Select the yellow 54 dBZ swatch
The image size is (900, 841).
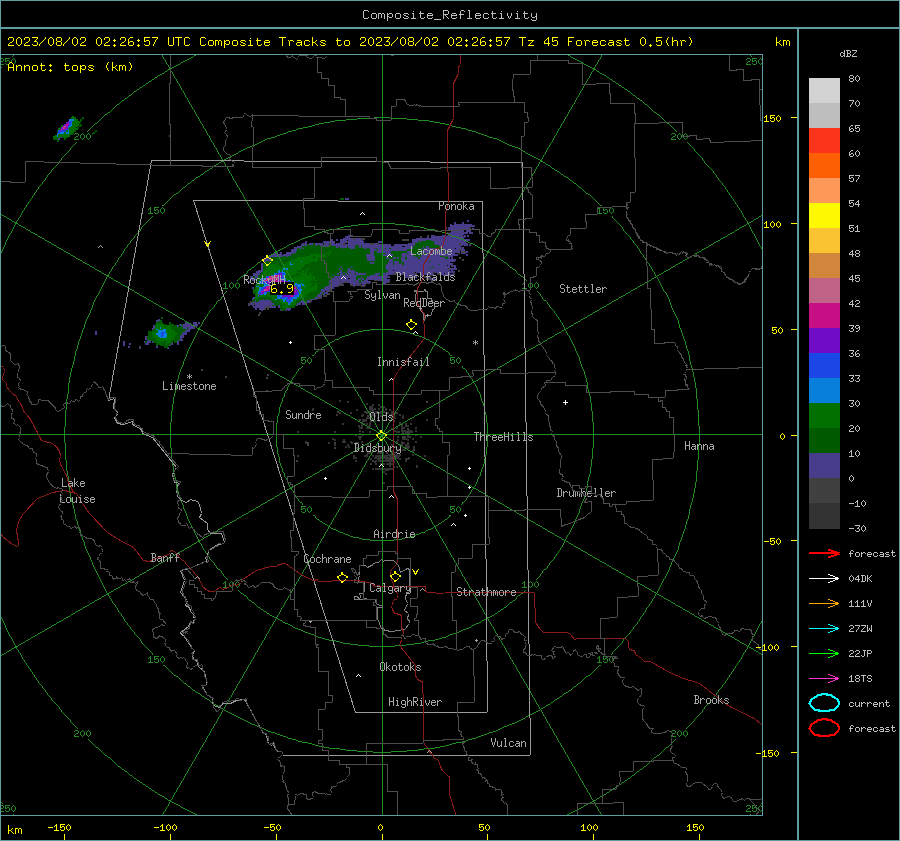[824, 215]
